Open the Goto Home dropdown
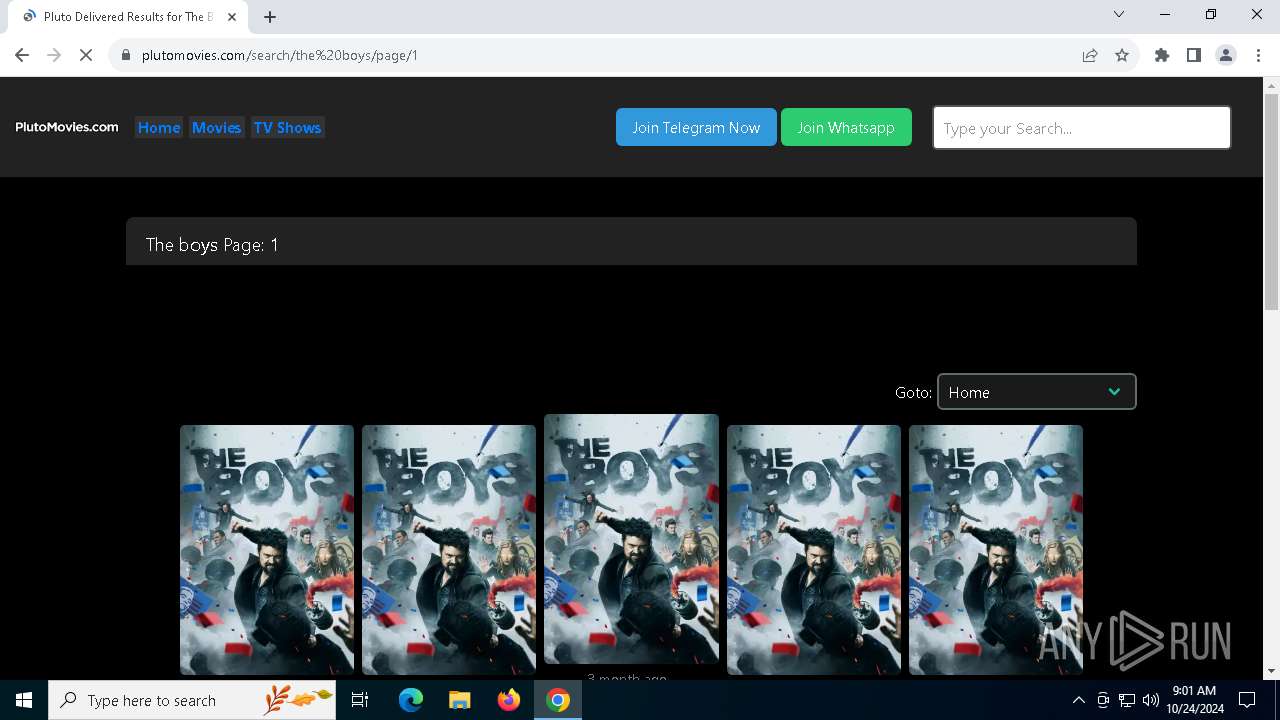The image size is (1280, 720). pos(1036,392)
